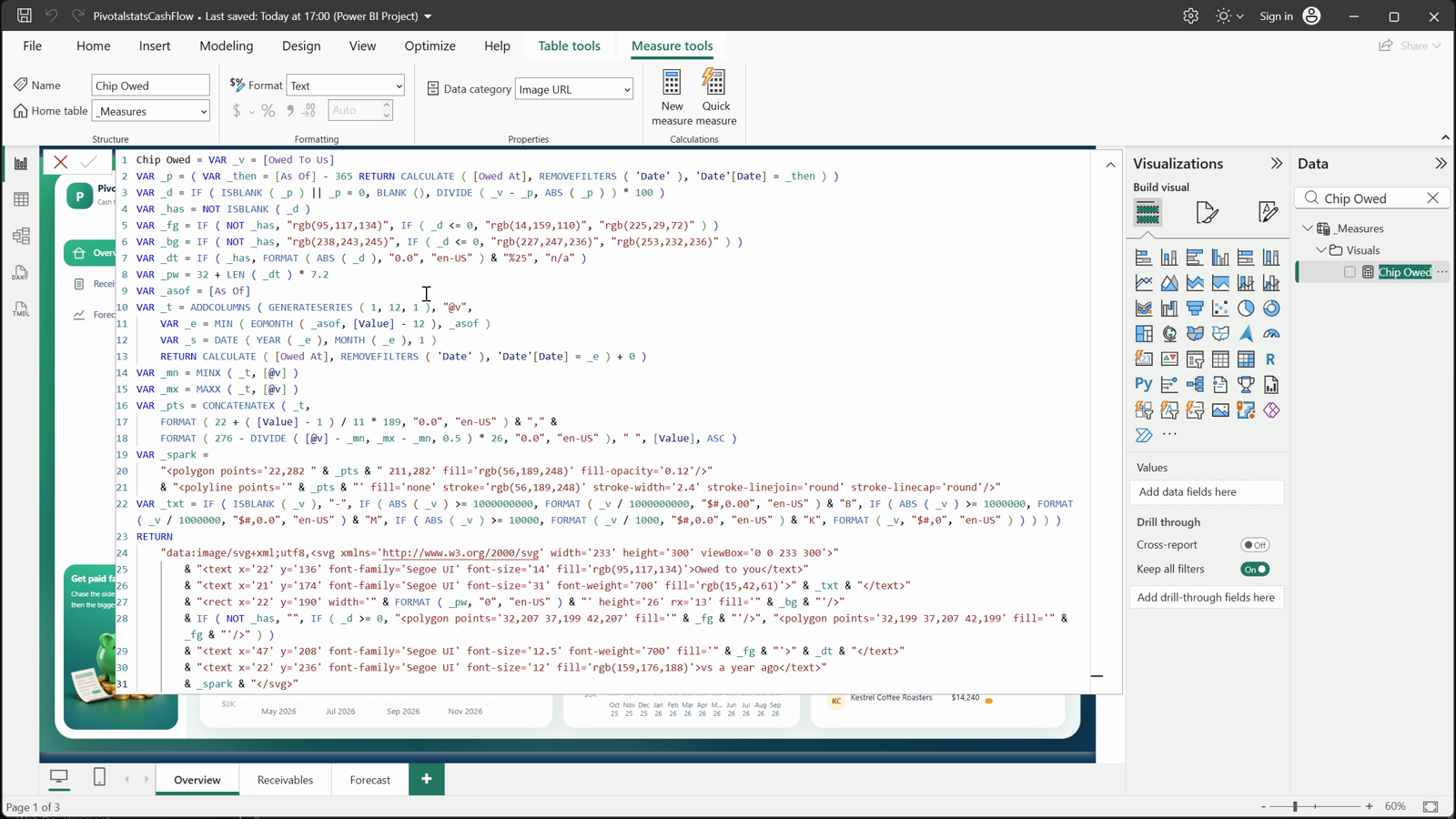
Task: Collapse the Visualizations pane
Action: tap(1276, 164)
